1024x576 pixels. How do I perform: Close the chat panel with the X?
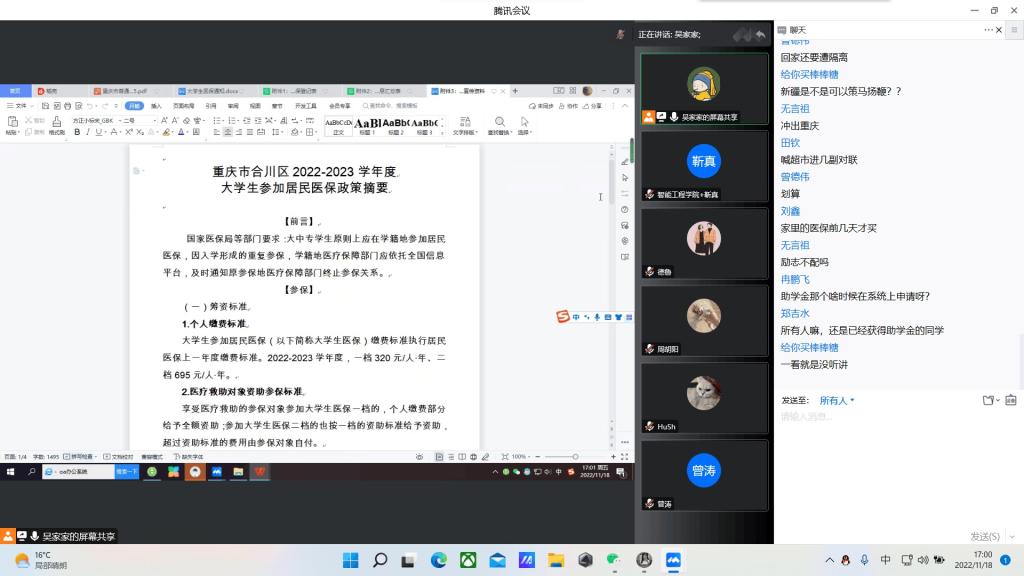[x=1000, y=31]
